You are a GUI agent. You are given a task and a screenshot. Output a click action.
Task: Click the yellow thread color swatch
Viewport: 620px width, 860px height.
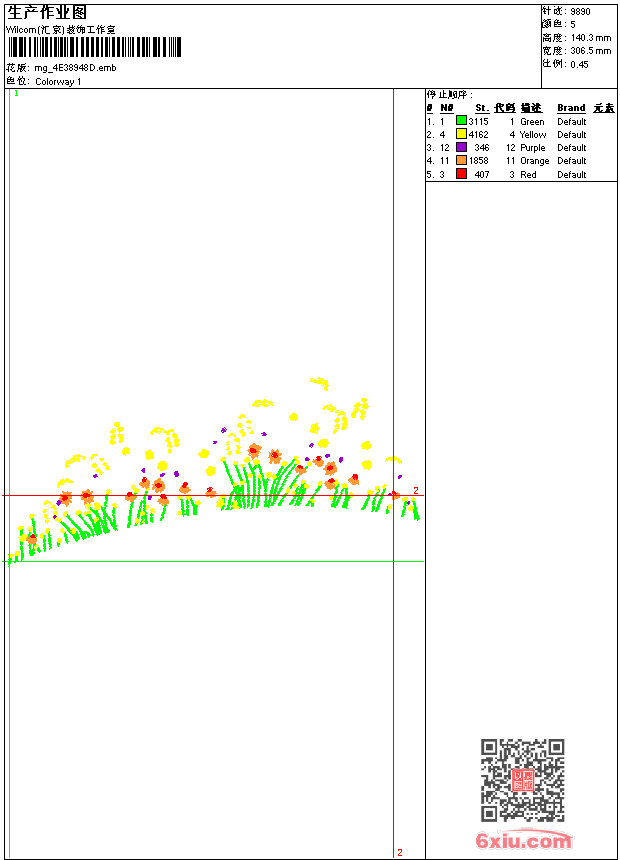[461, 134]
